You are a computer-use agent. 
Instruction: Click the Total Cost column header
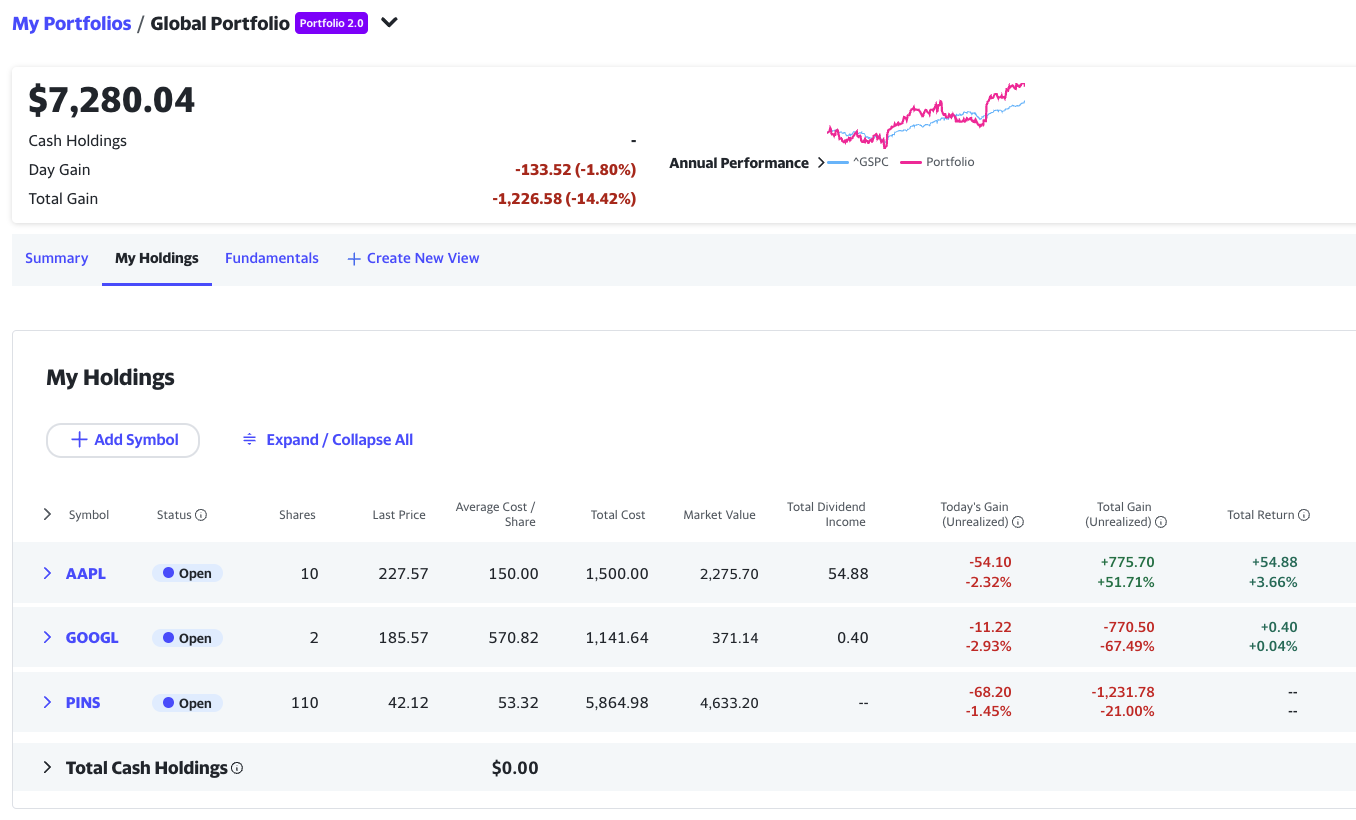click(x=618, y=515)
